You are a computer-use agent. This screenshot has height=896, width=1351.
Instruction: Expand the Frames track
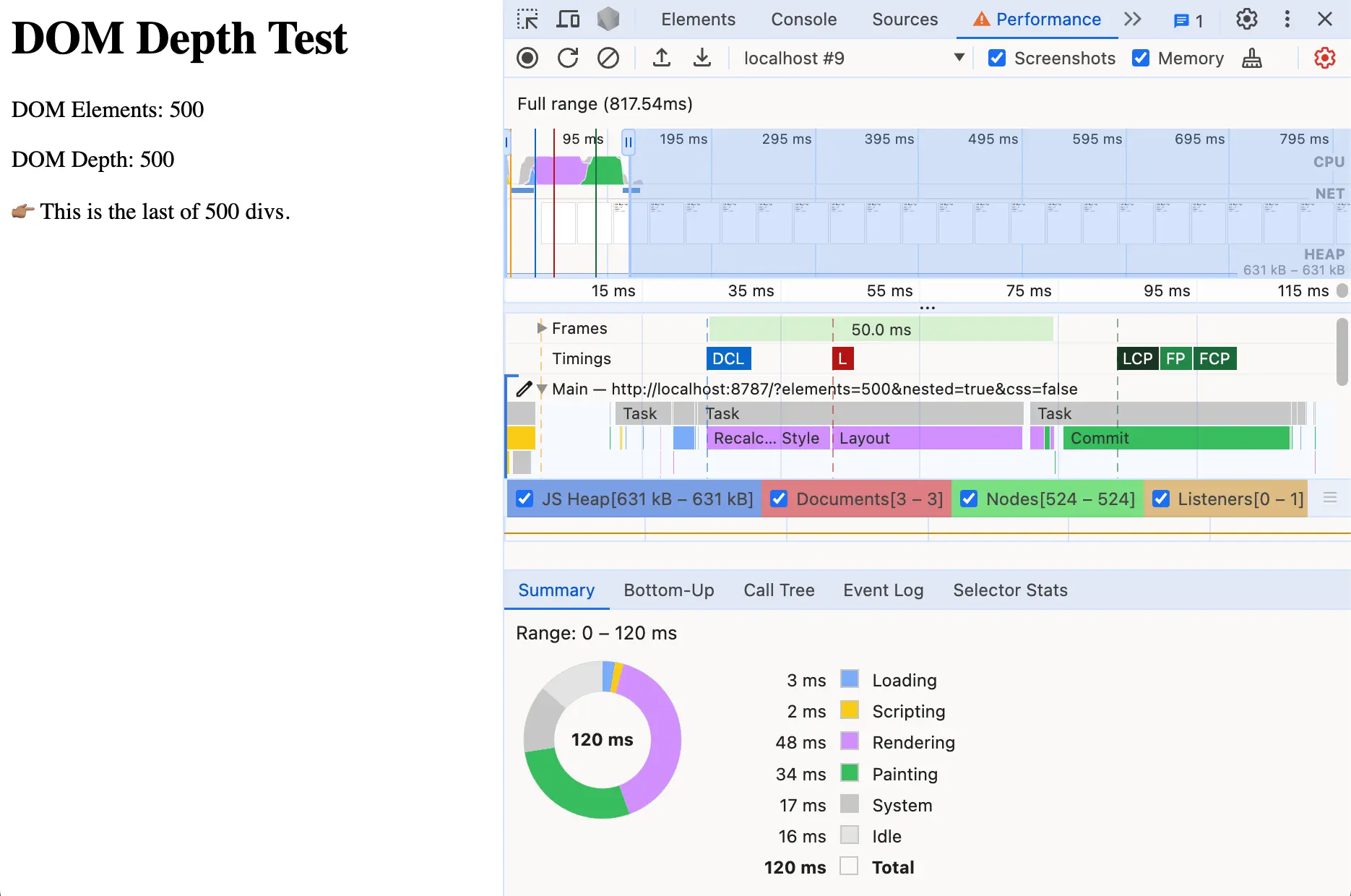[x=541, y=328]
